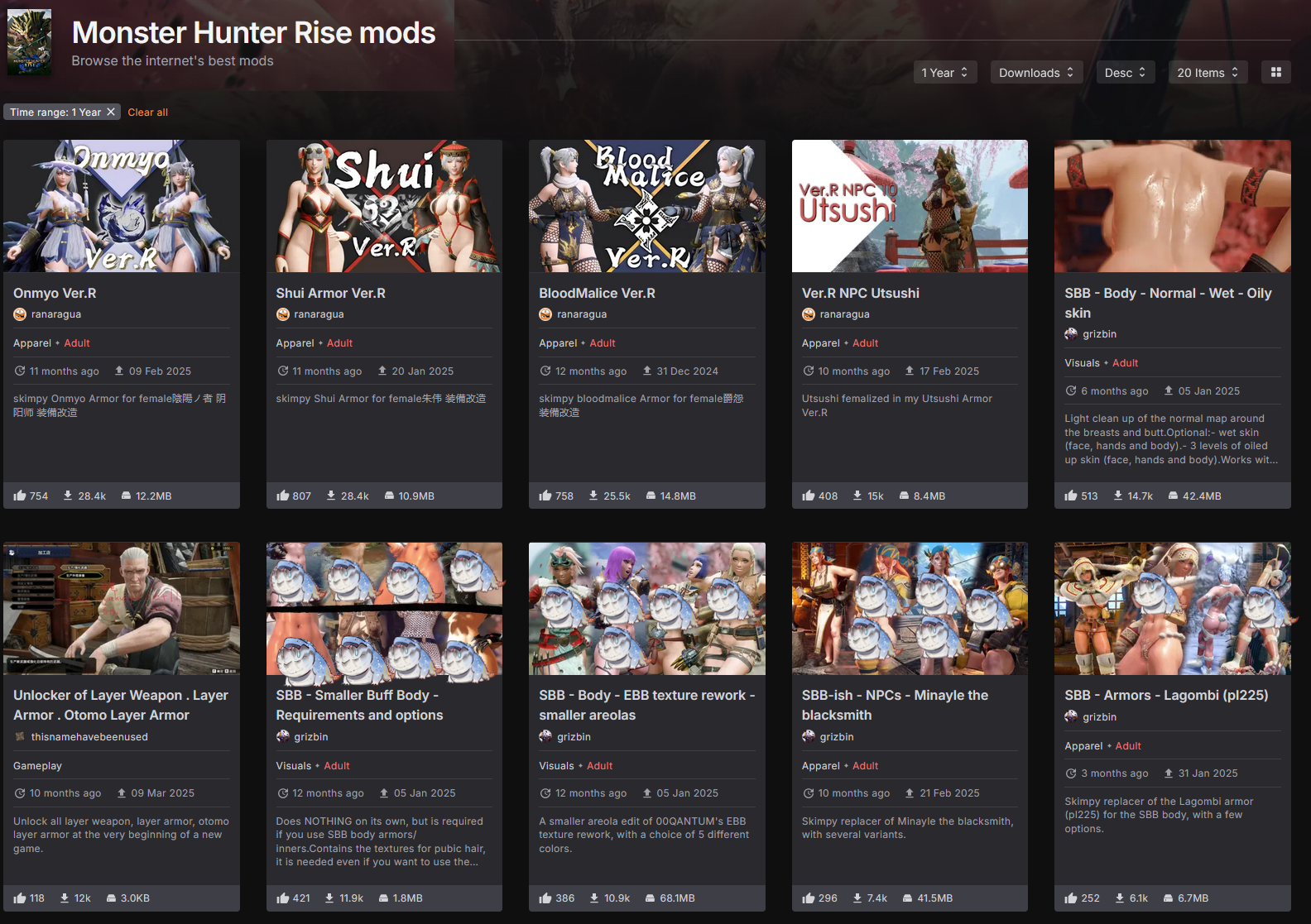Open the SBB - Armors - Lagombi (pl225) title
This screenshot has height=924, width=1311.
[x=1166, y=695]
